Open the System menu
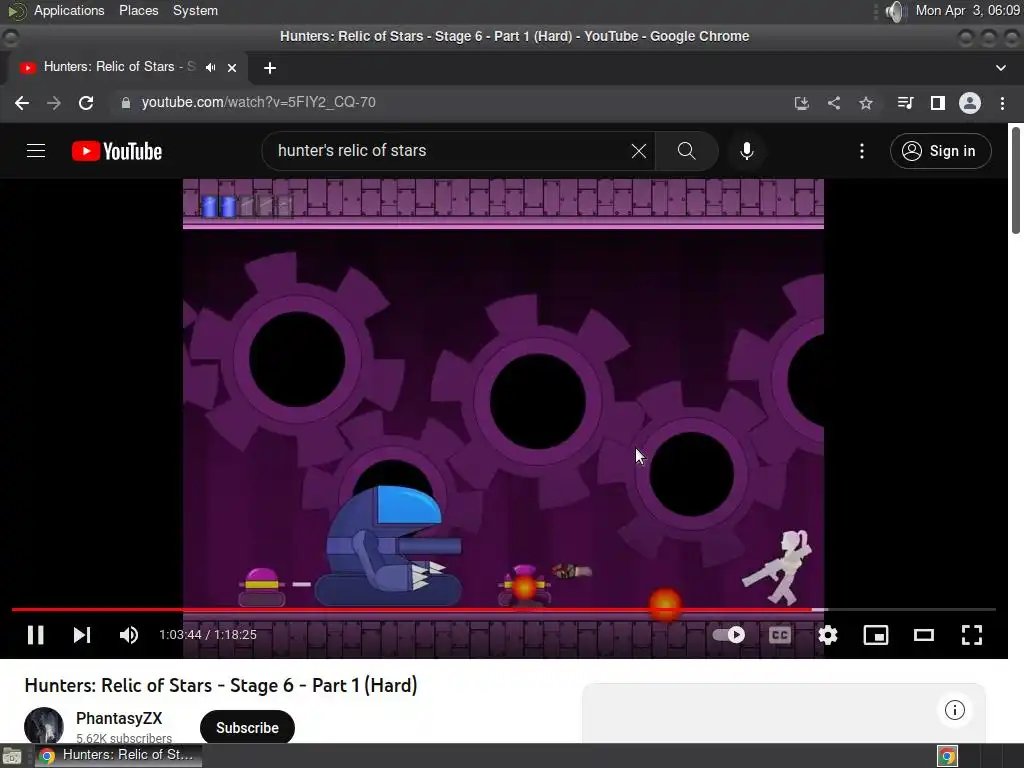This screenshot has width=1024, height=768. tap(195, 10)
